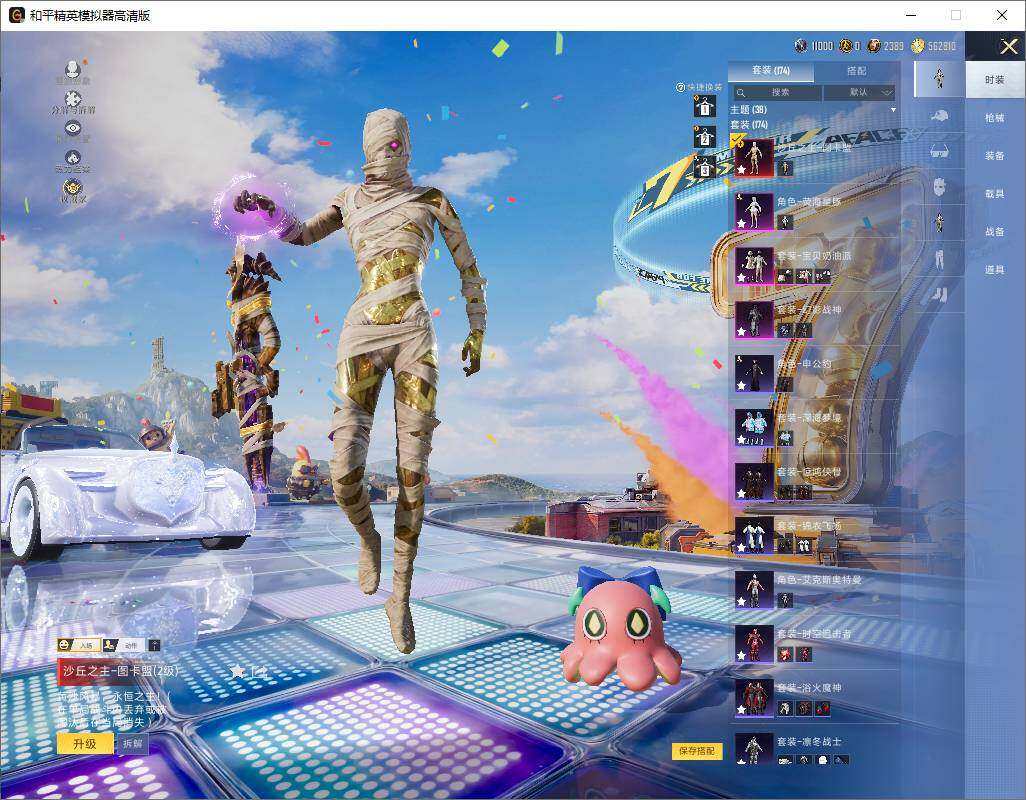1026x800 pixels.
Task: Select the shoes category icon
Action: 939,295
